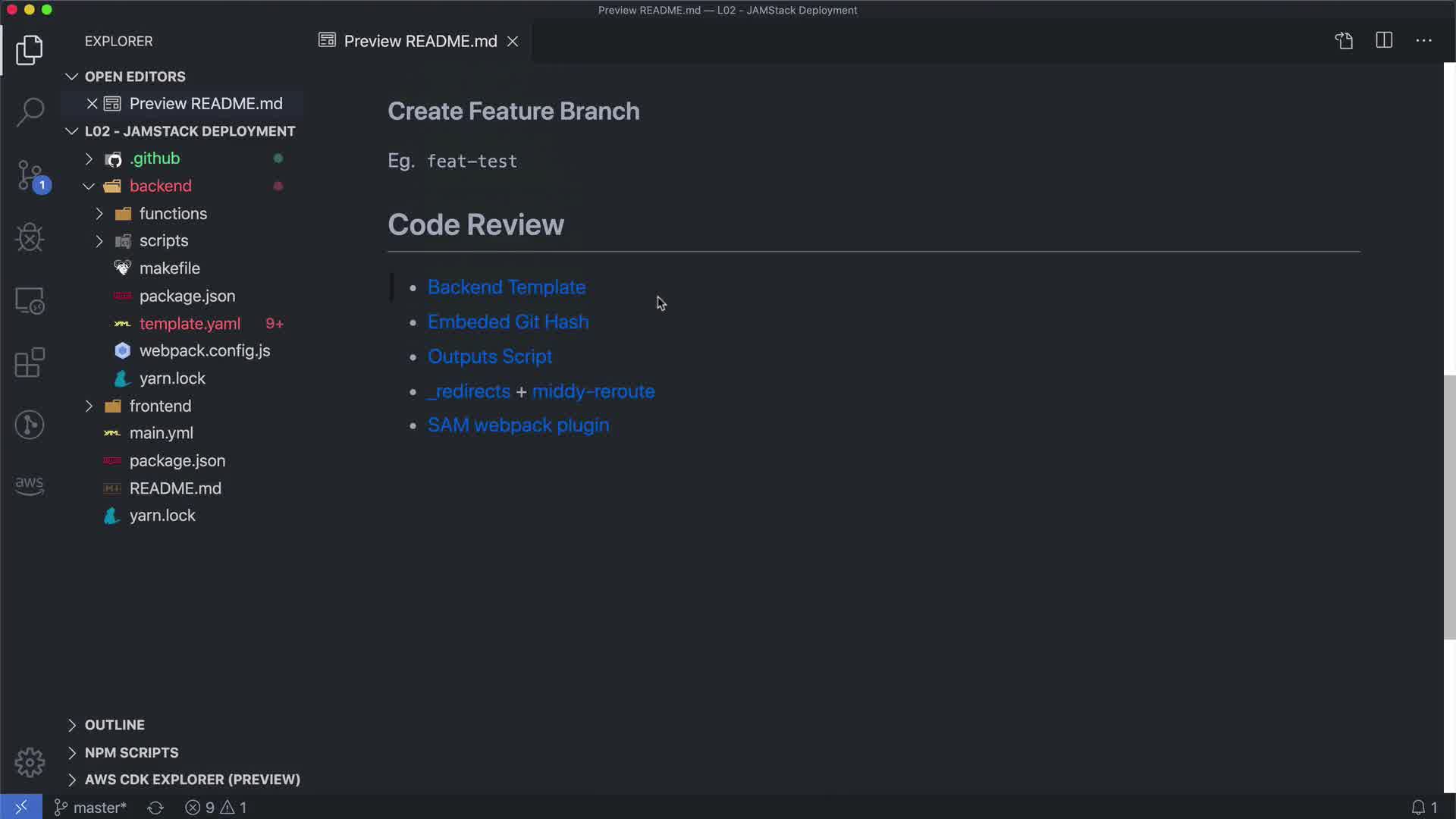Open Remote Explorer view
This screenshot has width=1456, height=819.
(30, 301)
